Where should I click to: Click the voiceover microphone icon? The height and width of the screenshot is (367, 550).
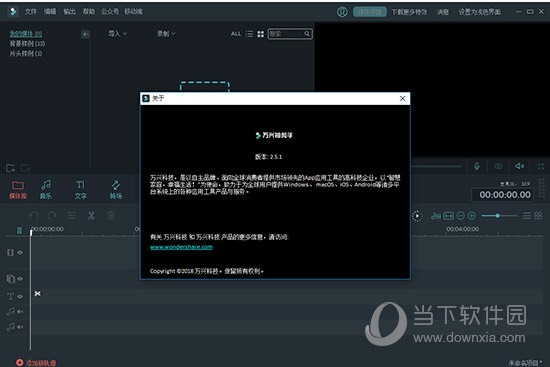coord(477,166)
